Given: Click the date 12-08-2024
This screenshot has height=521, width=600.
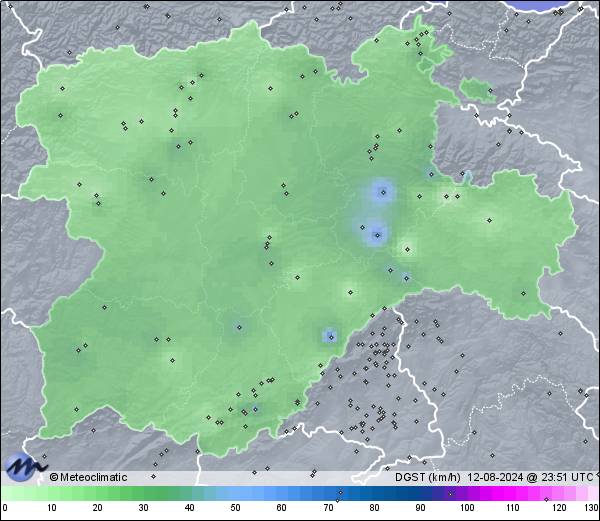Looking at the screenshot, I should point(495,477).
